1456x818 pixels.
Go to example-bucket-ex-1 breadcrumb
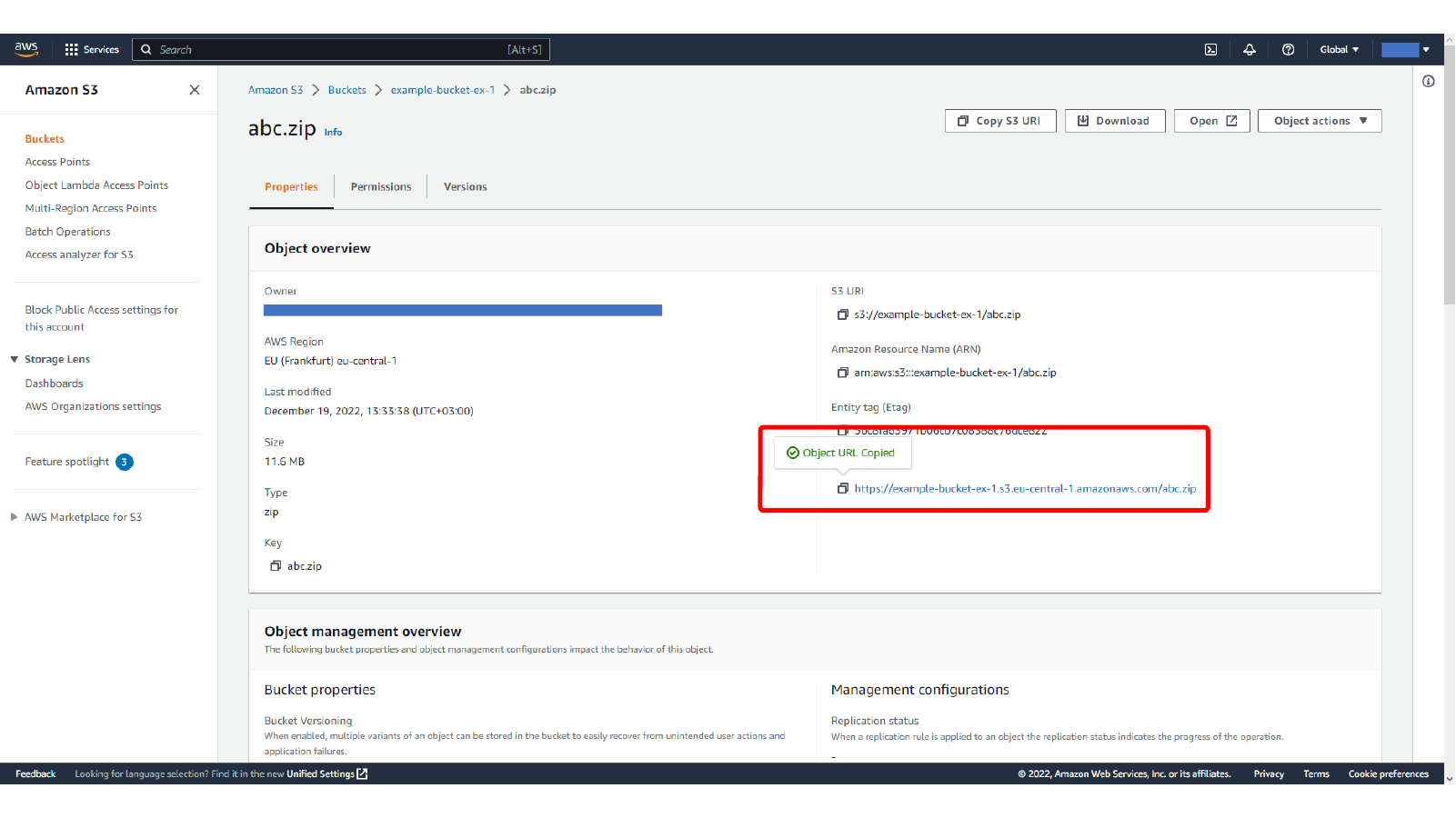[443, 90]
